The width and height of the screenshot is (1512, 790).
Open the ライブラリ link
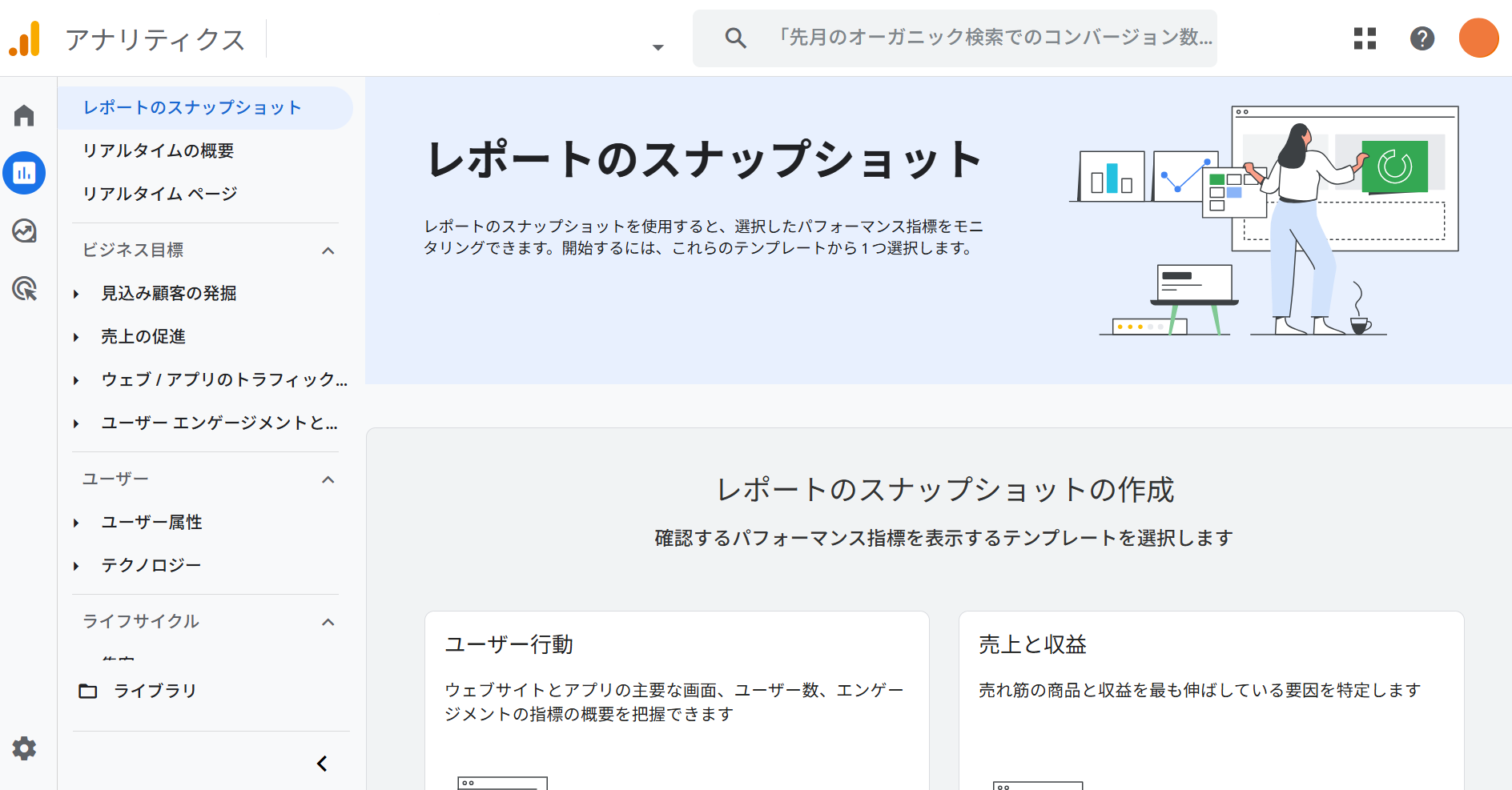(155, 691)
